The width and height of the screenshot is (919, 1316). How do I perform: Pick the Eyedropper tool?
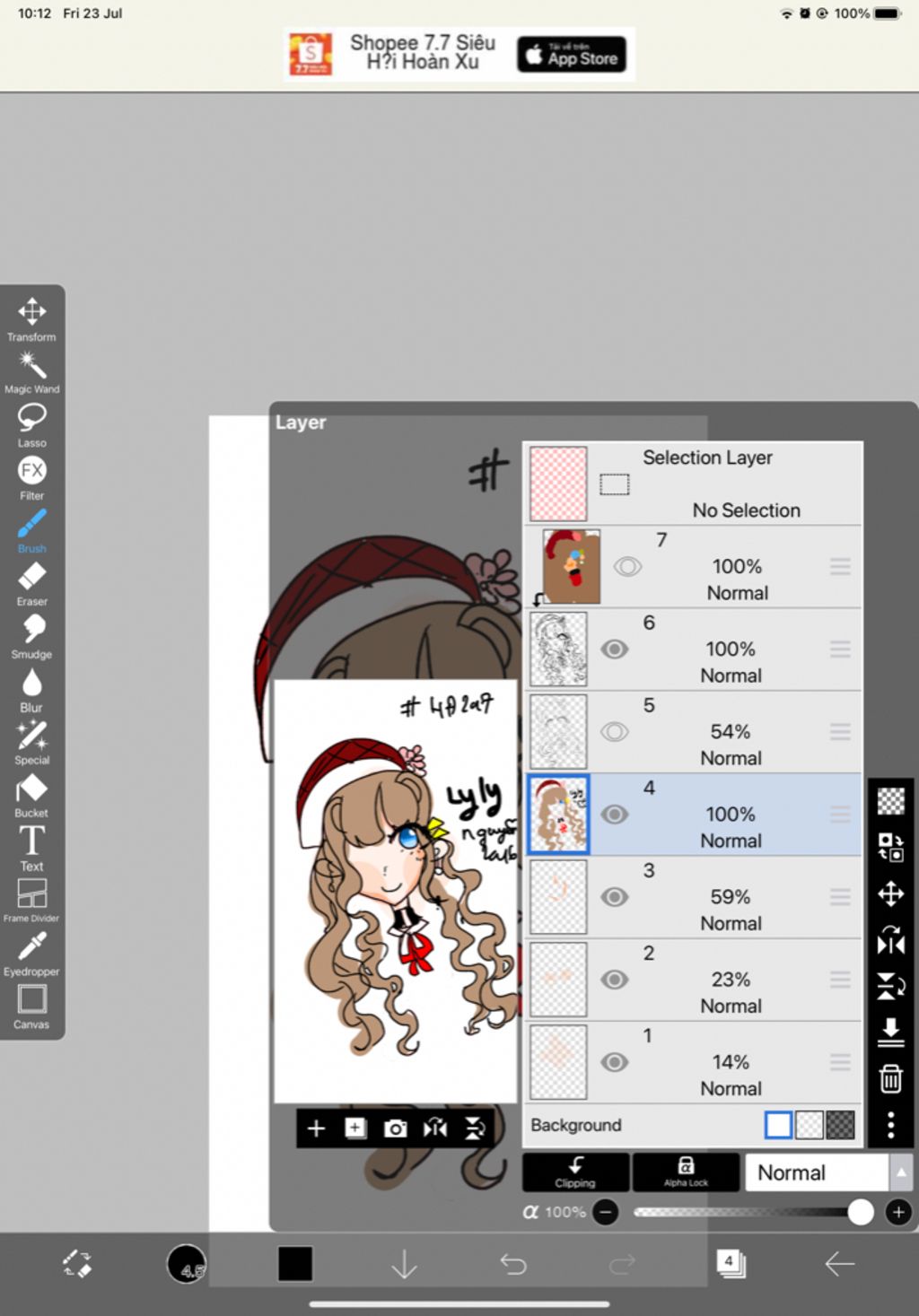[31, 954]
